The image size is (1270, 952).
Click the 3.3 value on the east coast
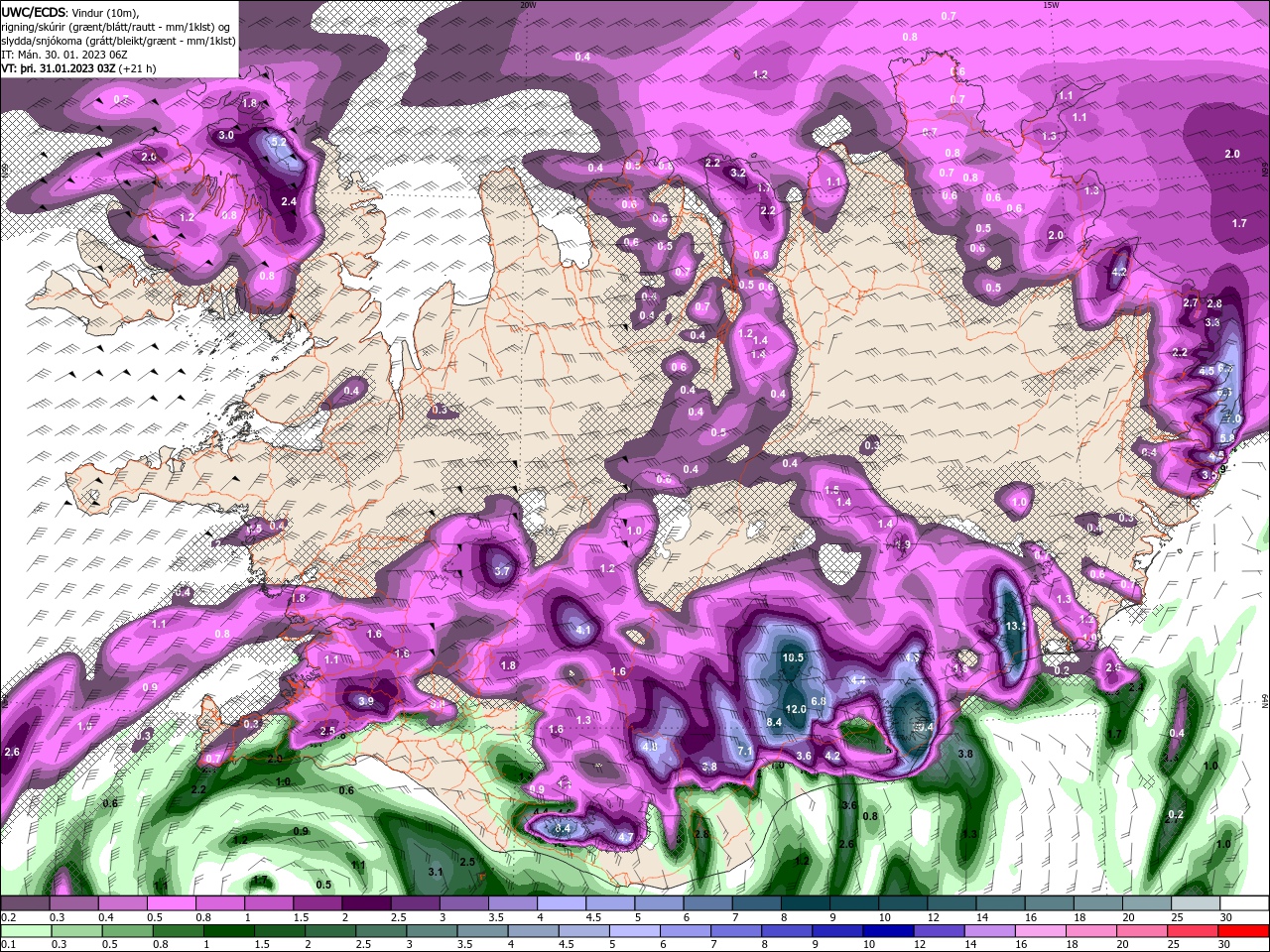(1211, 322)
